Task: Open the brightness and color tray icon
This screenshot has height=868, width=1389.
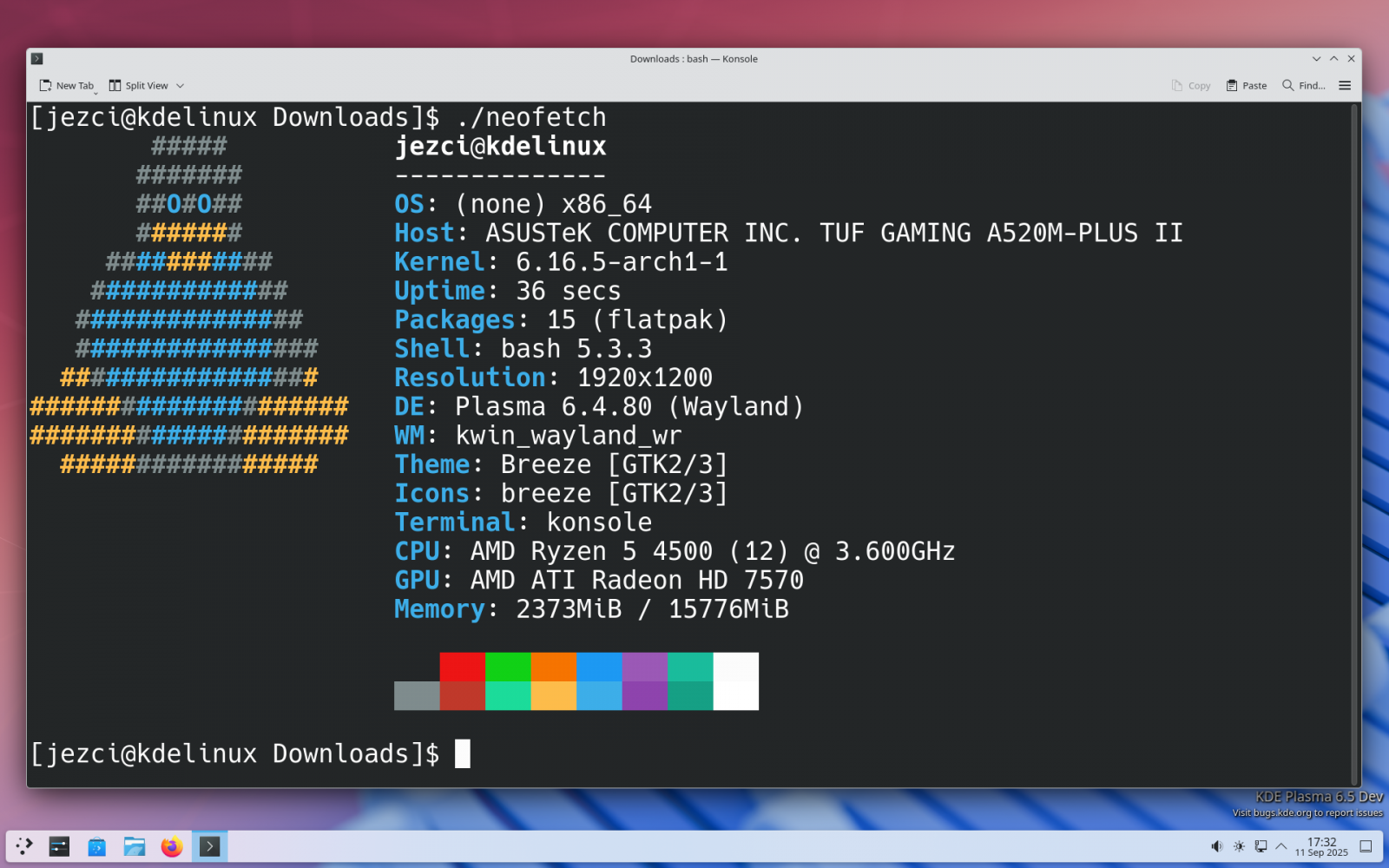Action: point(1239,846)
